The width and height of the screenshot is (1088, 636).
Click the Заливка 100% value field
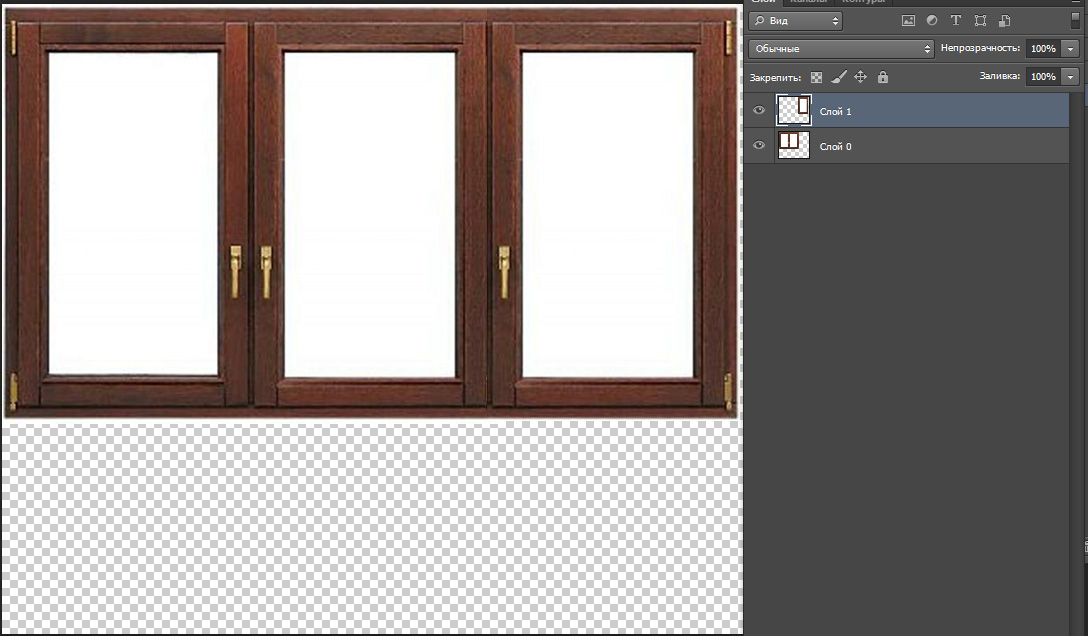[1044, 76]
